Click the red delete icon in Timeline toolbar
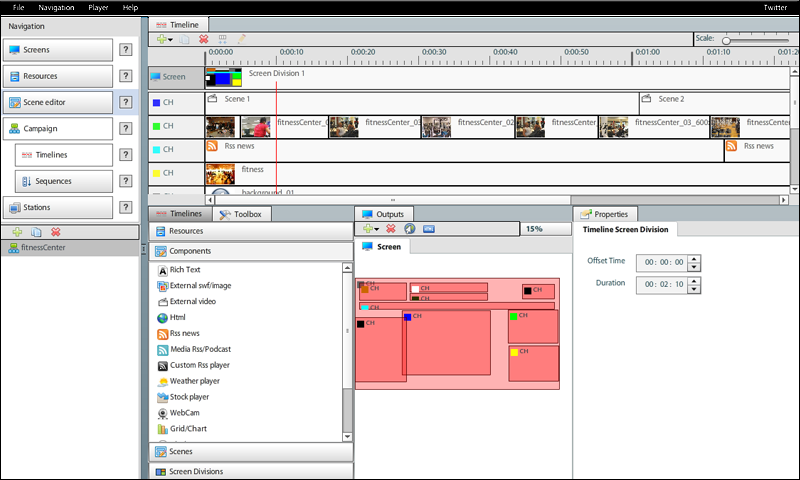 point(203,39)
